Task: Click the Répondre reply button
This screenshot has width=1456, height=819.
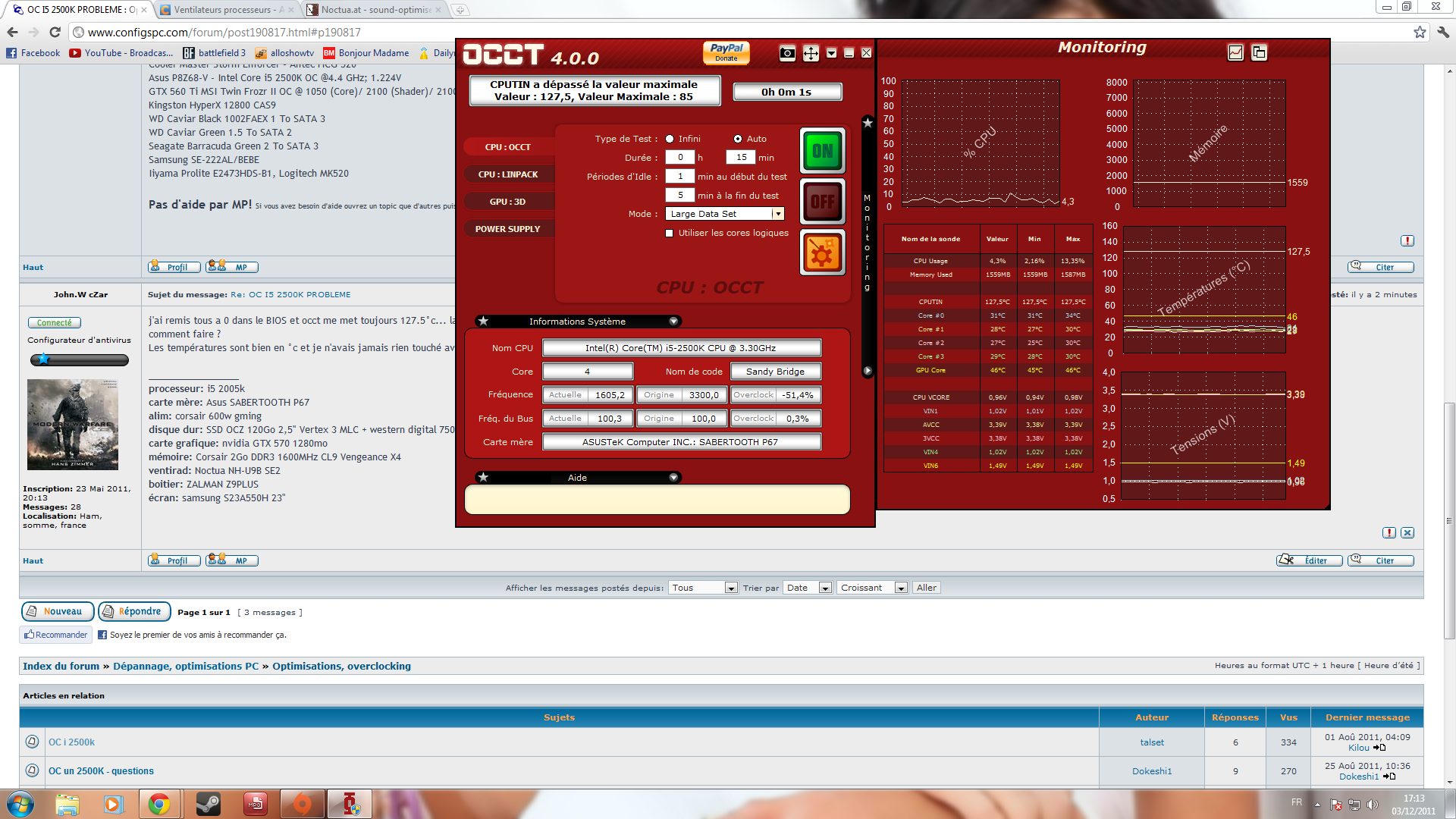Action: 133,611
